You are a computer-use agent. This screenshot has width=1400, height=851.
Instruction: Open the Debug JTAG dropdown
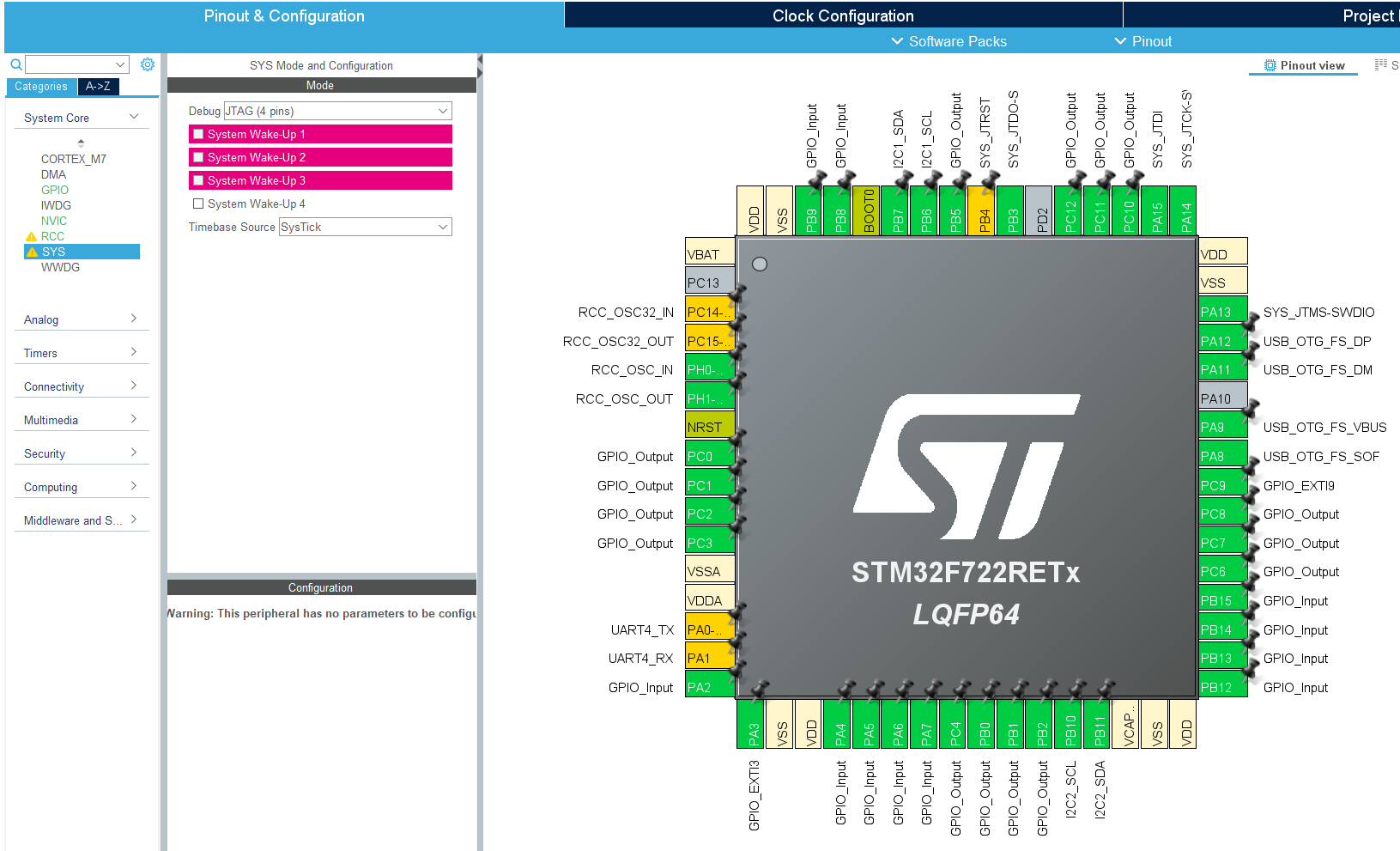pos(337,111)
